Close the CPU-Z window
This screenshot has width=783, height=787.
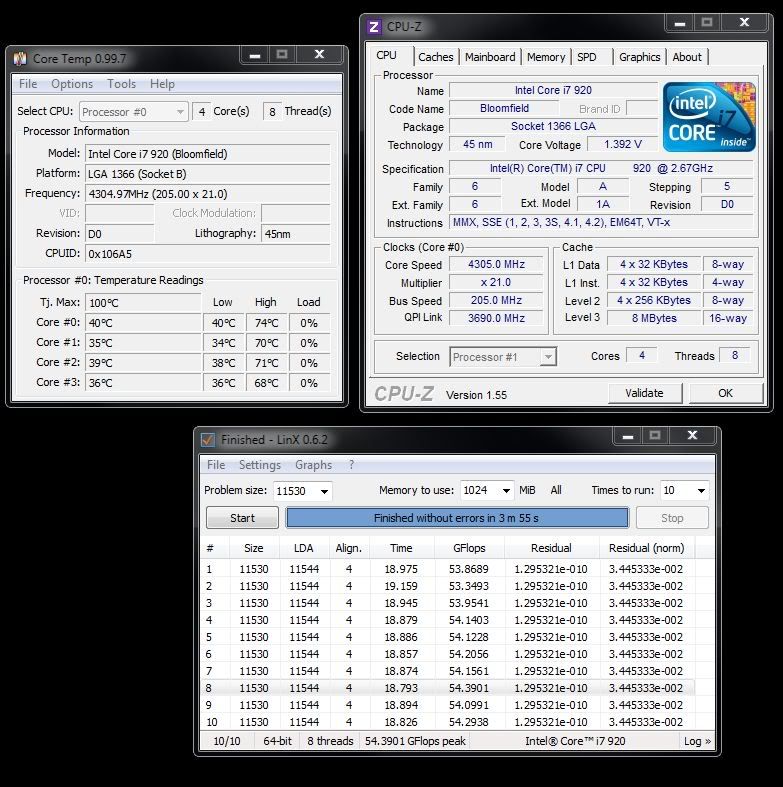tap(745, 23)
